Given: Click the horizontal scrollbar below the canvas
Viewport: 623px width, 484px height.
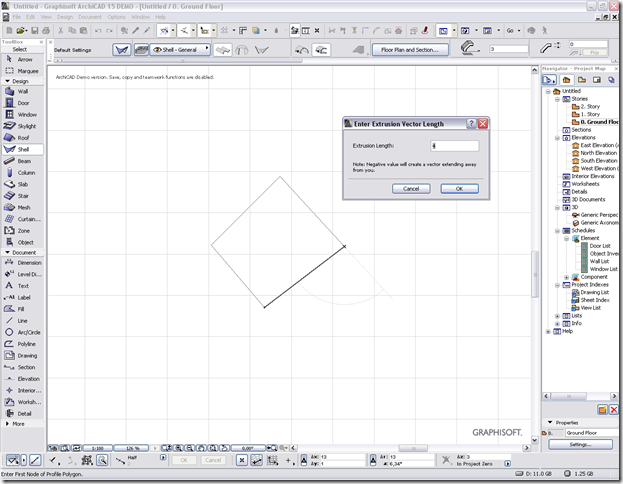Looking at the screenshot, I should [413, 448].
